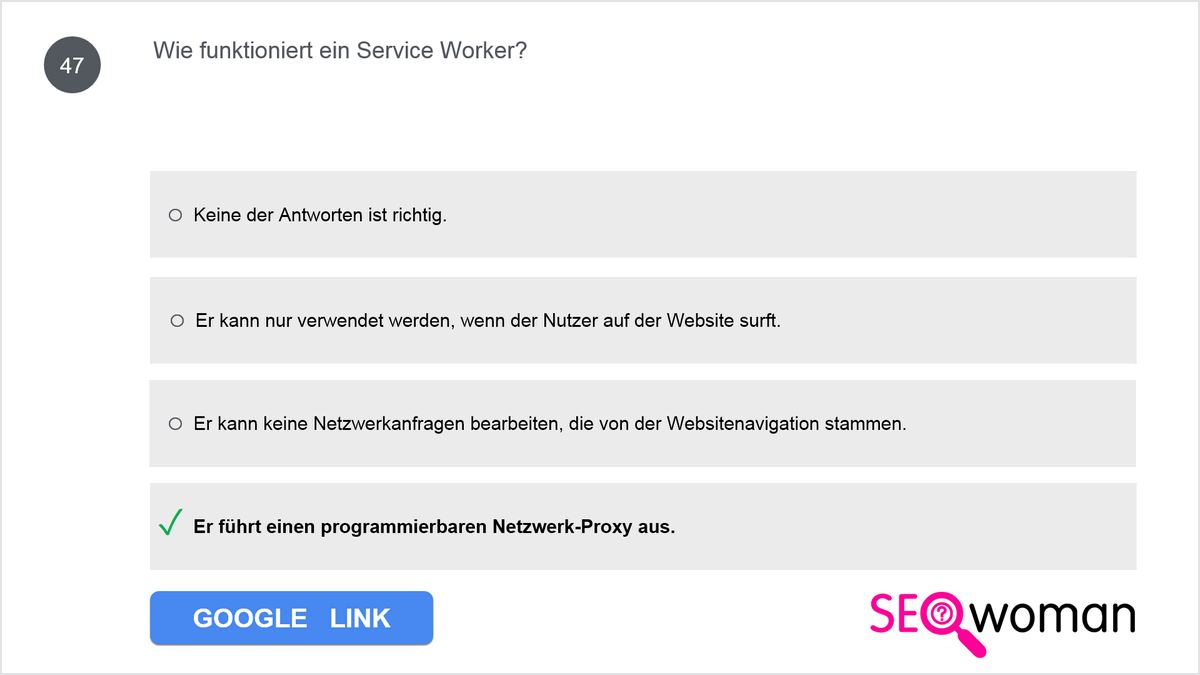
Task: Click the question number 47 badge
Action: click(x=72, y=66)
